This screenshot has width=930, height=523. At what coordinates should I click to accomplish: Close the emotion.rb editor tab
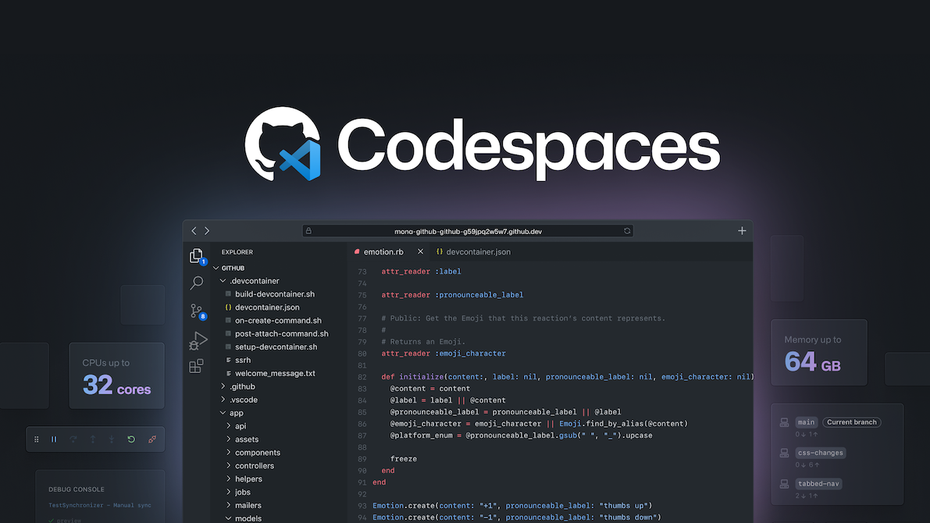click(420, 252)
